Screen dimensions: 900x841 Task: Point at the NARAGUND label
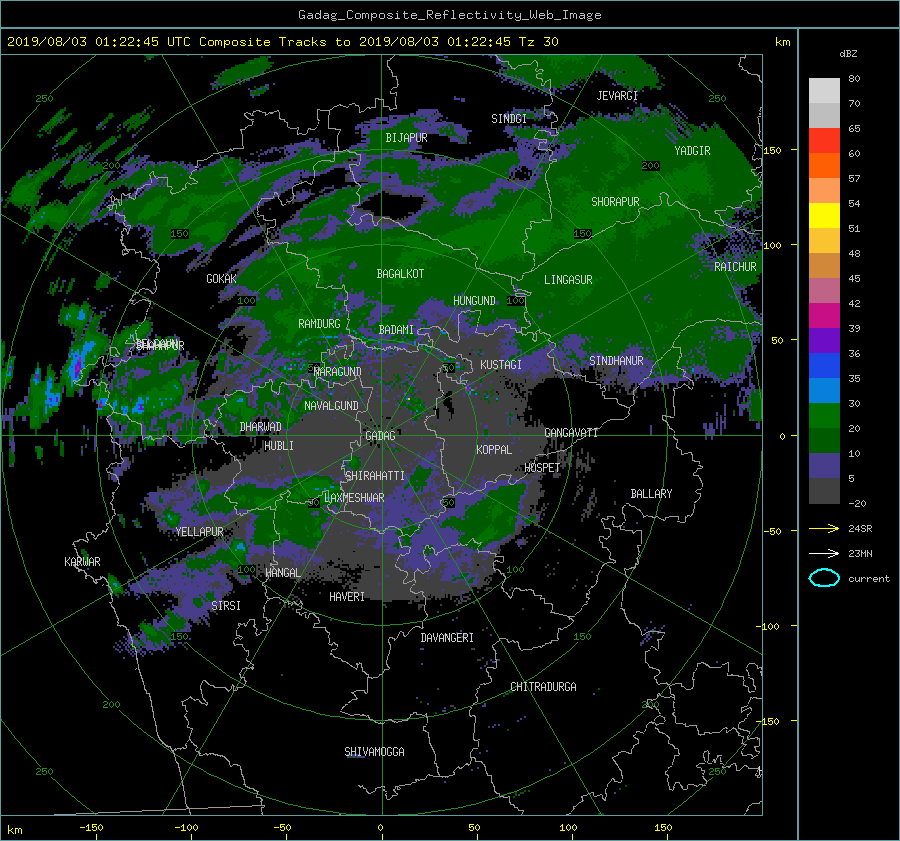coord(338,371)
